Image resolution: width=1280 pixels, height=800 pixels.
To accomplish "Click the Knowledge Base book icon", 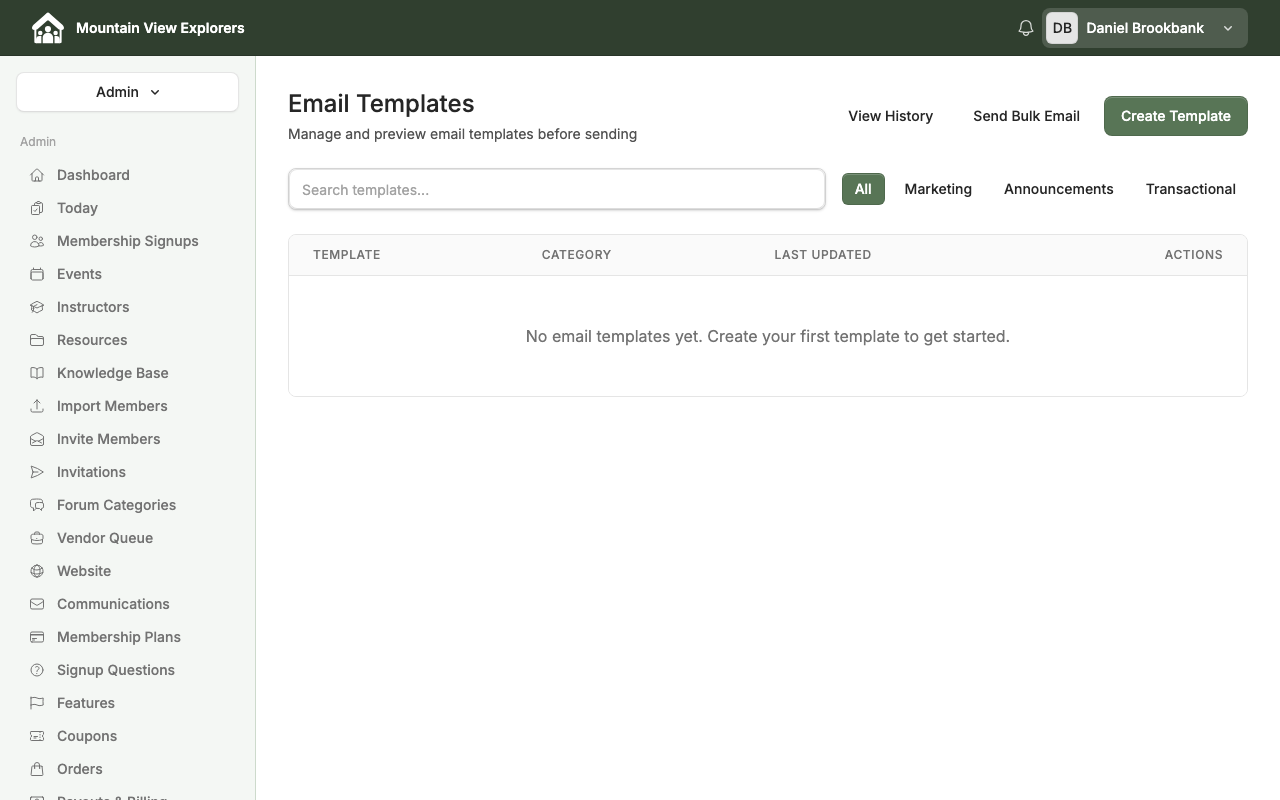I will pyautogui.click(x=37, y=373).
